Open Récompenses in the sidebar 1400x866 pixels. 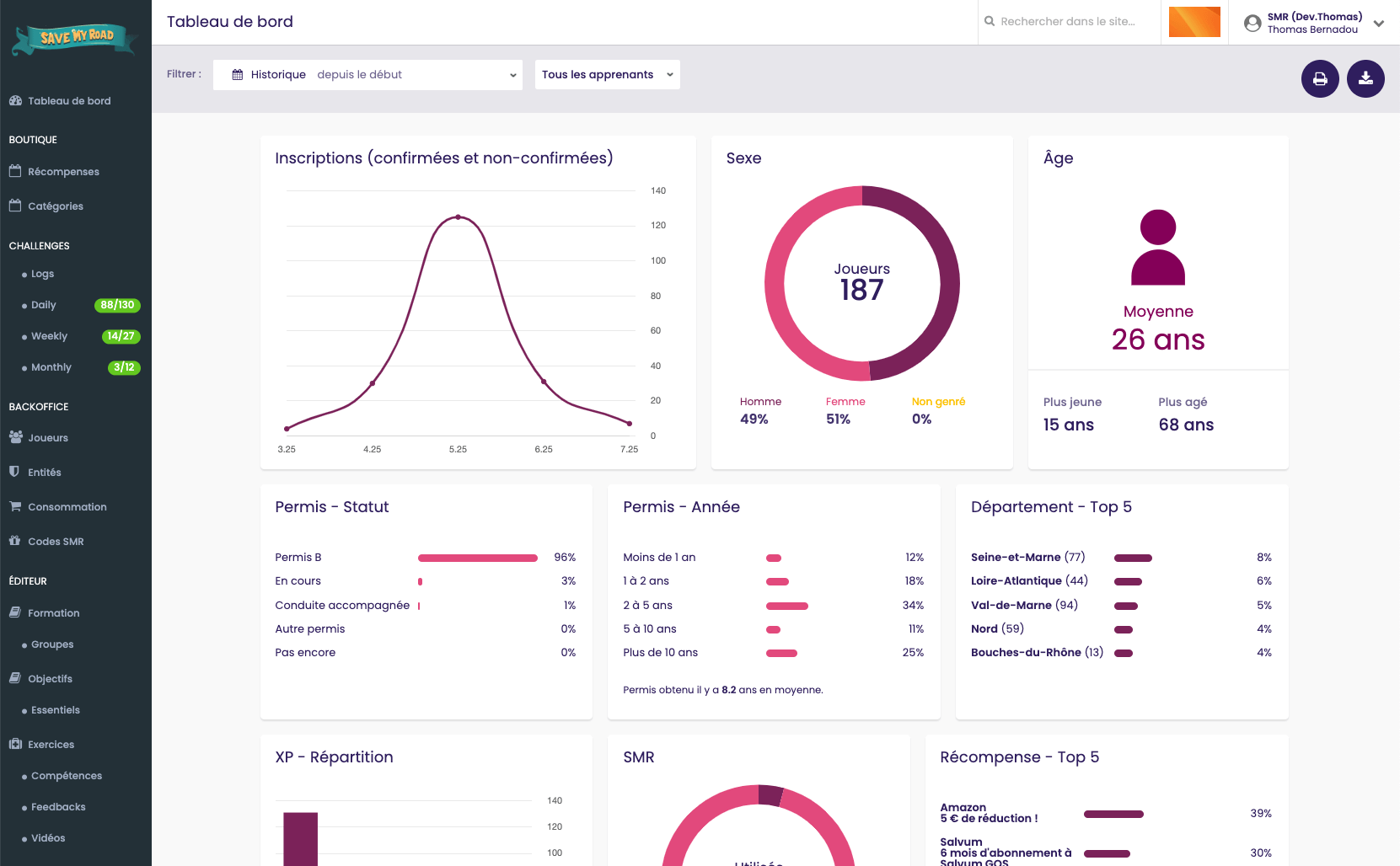click(x=63, y=172)
